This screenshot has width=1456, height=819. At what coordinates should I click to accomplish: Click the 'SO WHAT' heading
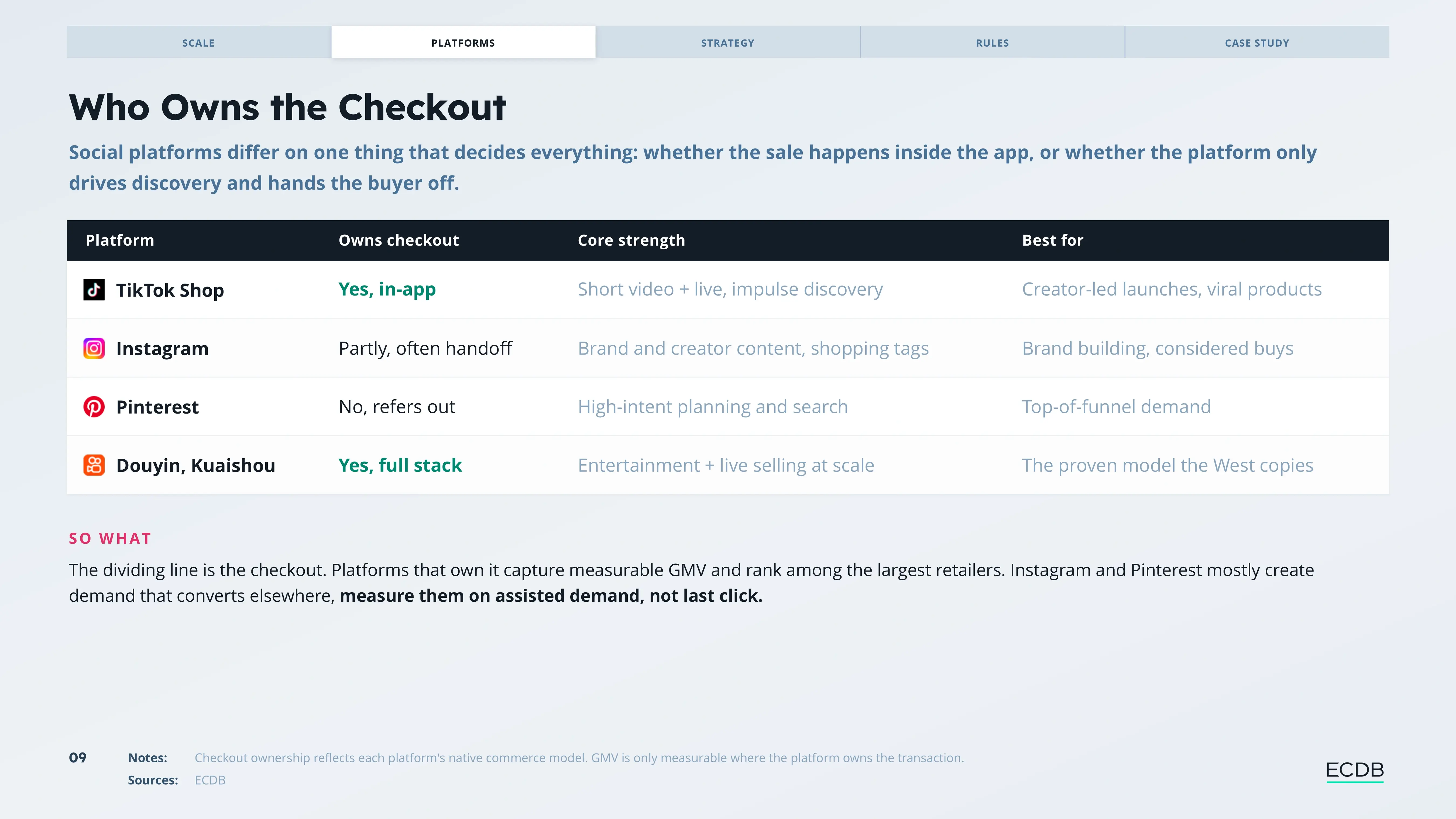(110, 538)
